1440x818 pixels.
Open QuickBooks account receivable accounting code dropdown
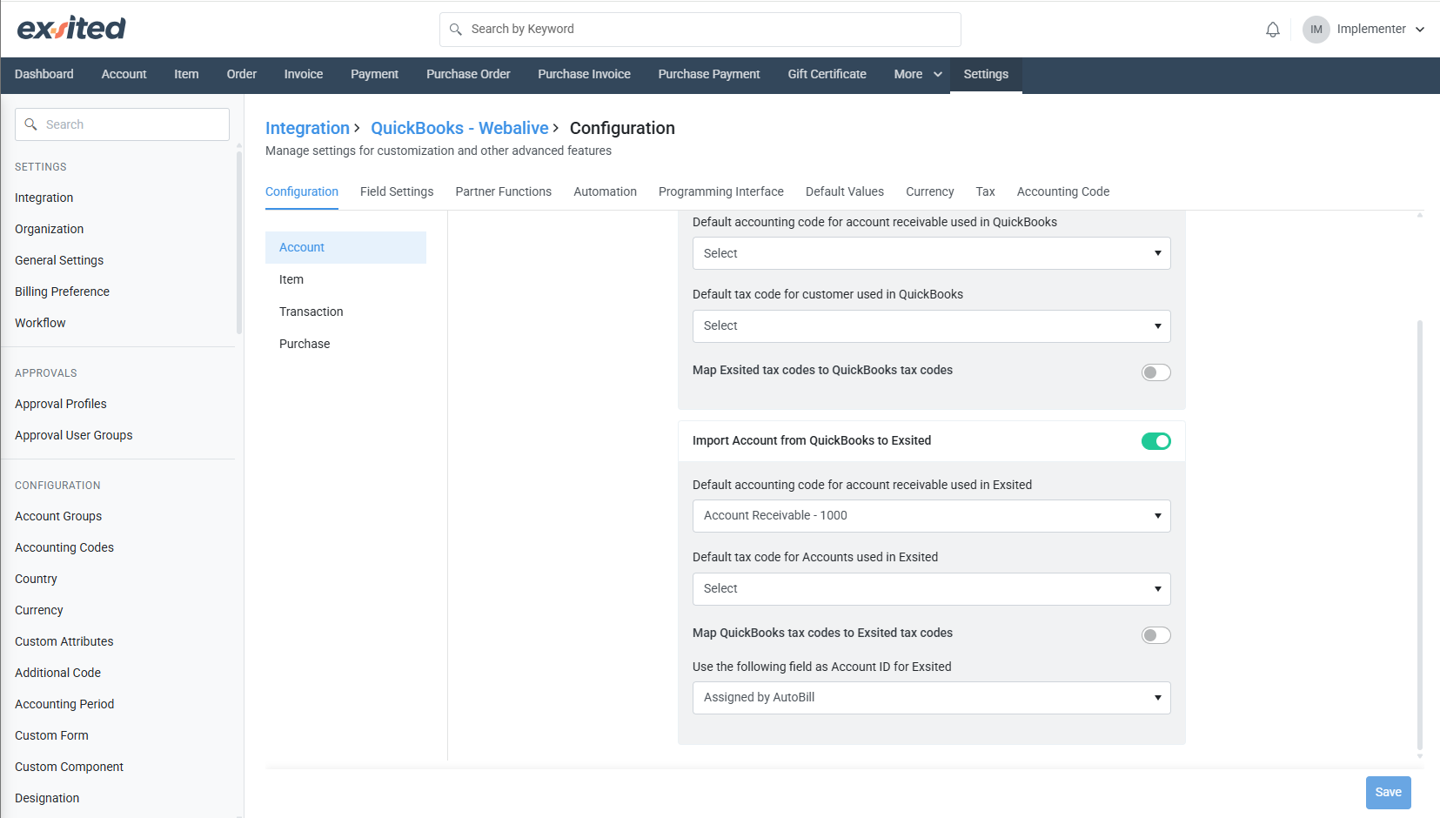point(931,253)
